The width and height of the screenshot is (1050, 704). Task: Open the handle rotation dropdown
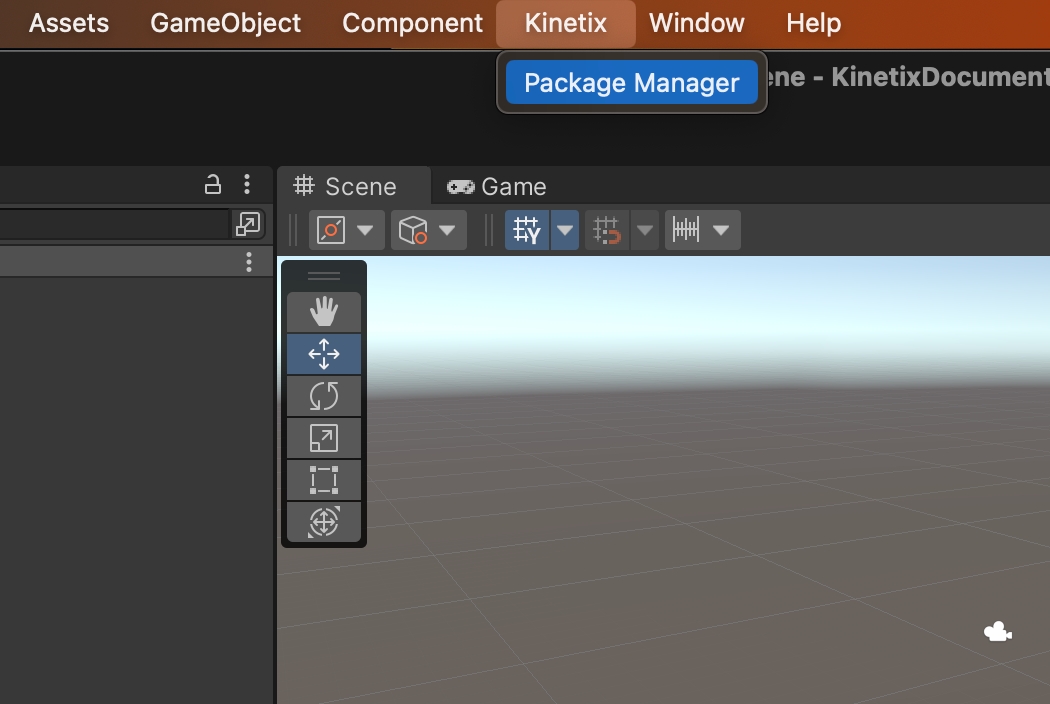(428, 231)
